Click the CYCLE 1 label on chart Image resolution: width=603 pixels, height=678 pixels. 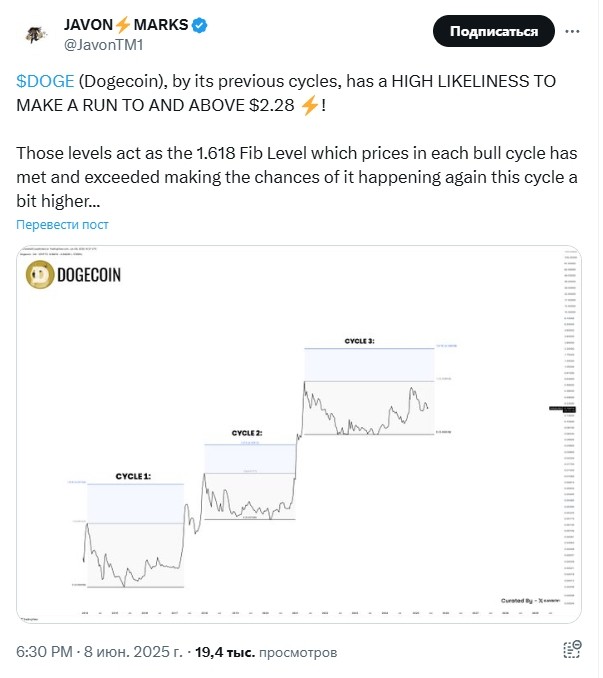[x=133, y=476]
